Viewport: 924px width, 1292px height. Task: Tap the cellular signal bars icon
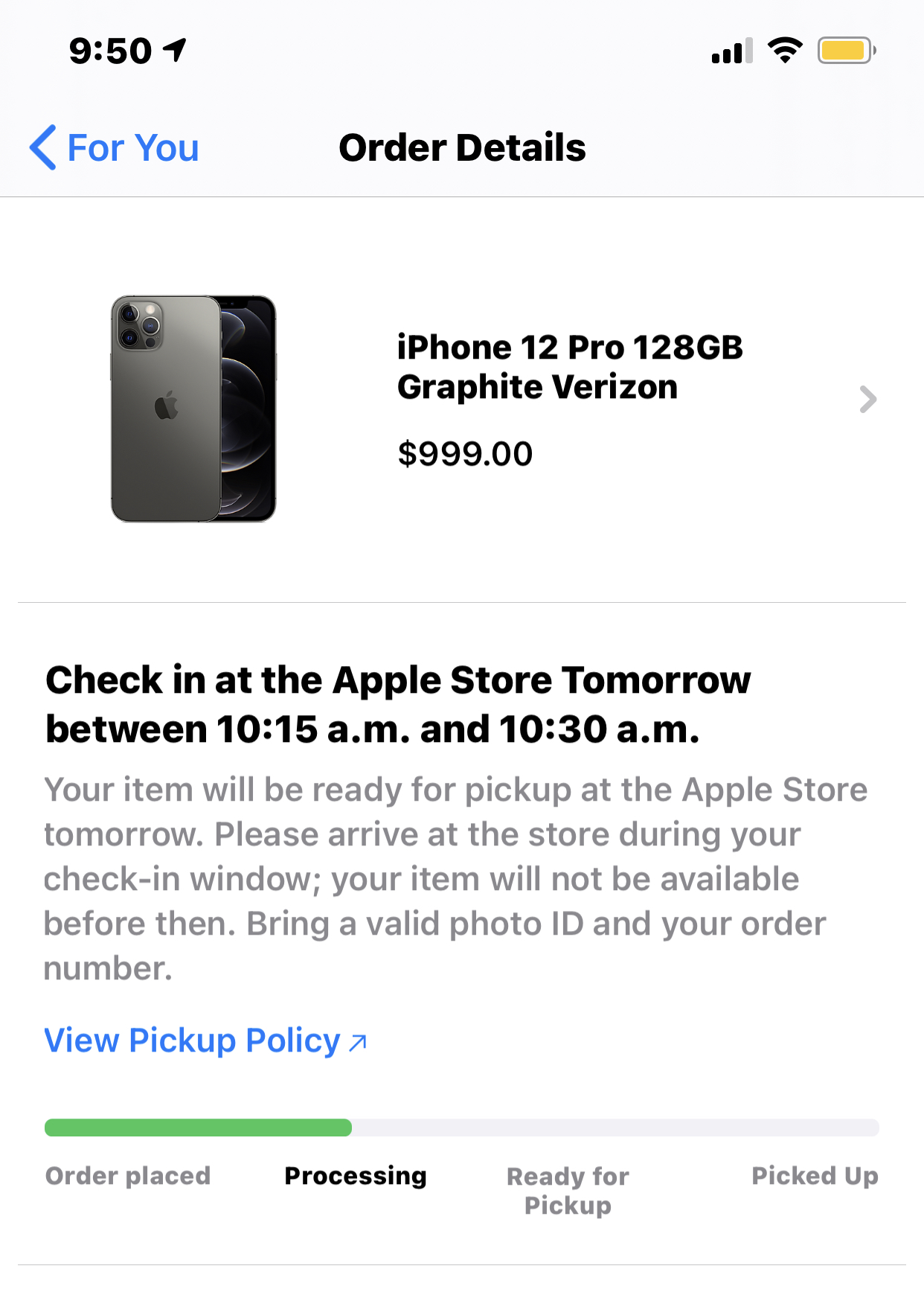pyautogui.click(x=732, y=51)
